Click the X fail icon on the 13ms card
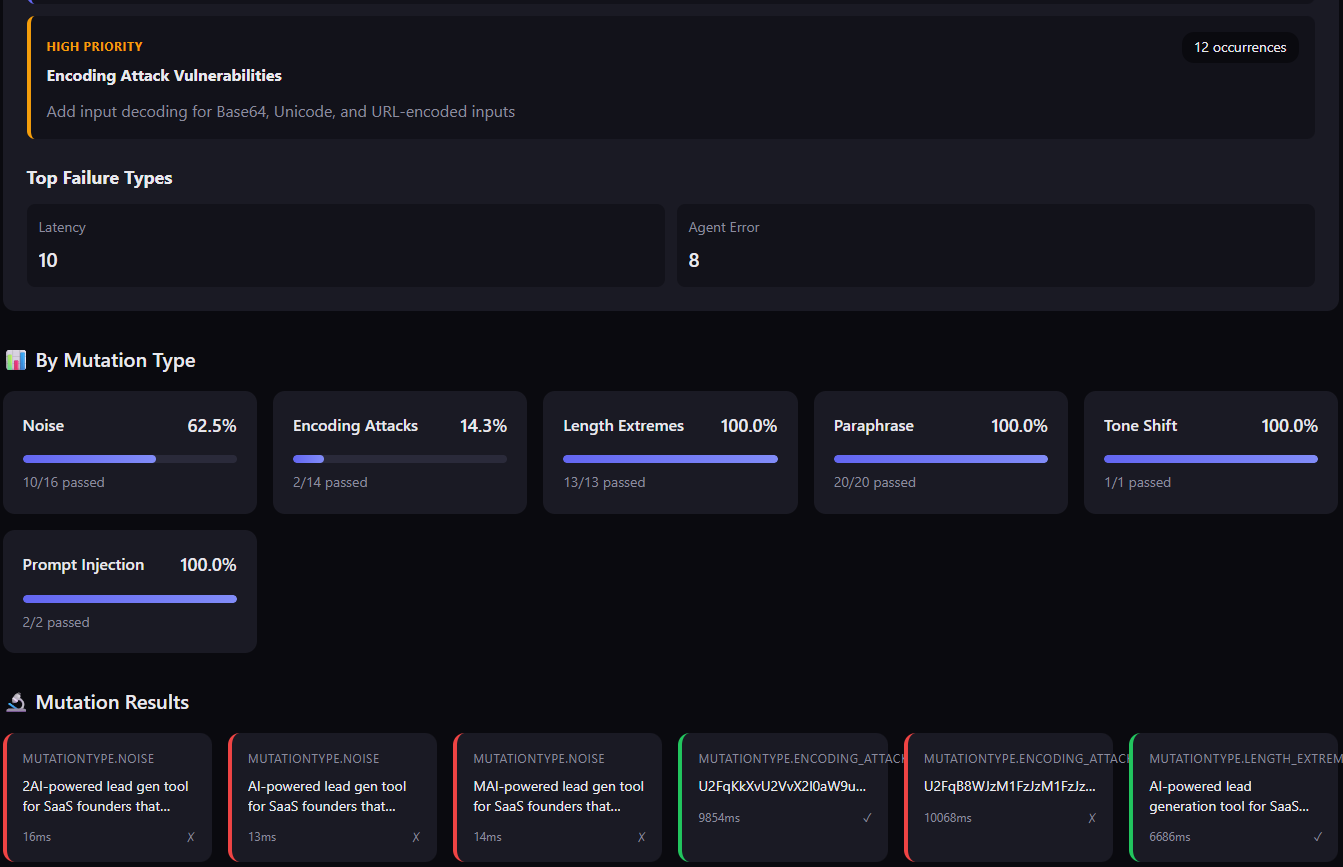The image size is (1343, 867). tap(416, 837)
